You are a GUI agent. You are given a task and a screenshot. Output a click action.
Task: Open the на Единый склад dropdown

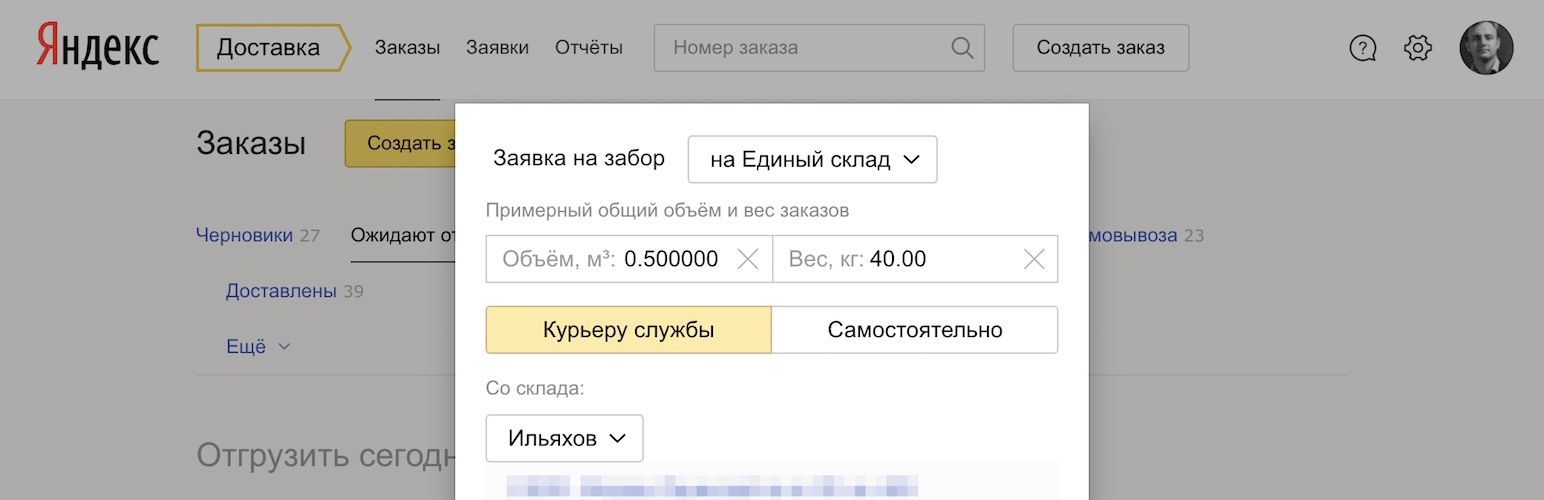tap(812, 160)
